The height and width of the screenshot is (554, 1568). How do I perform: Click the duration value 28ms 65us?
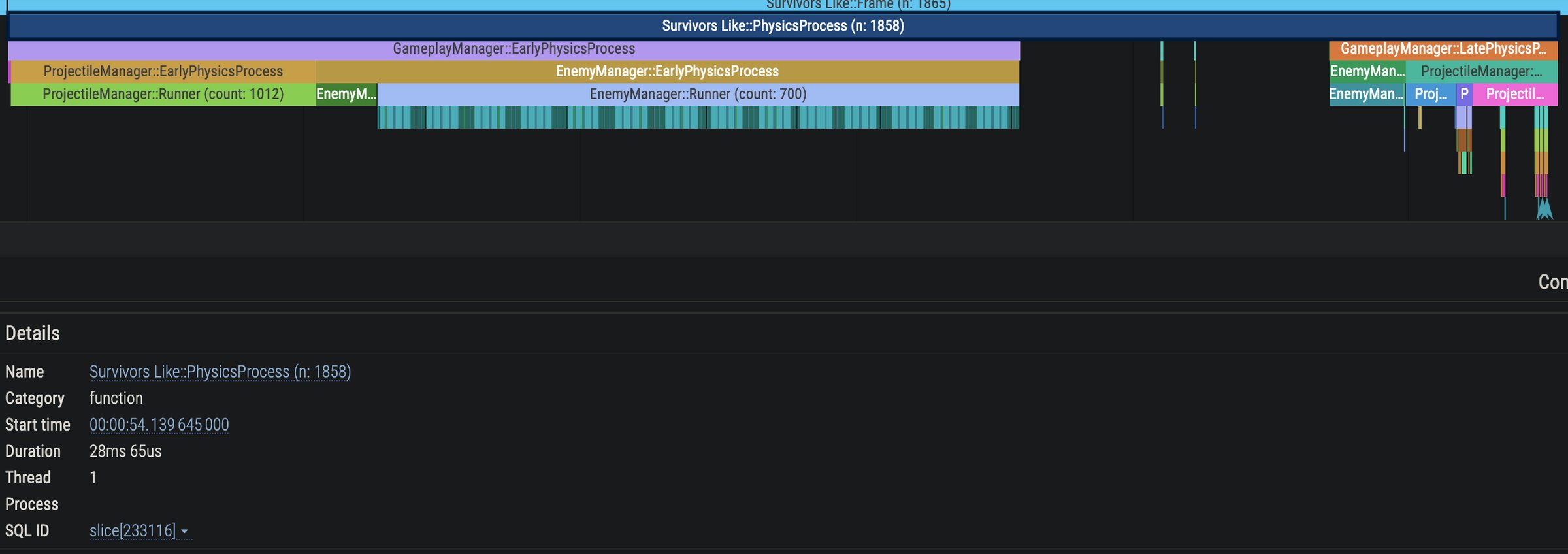[x=125, y=451]
